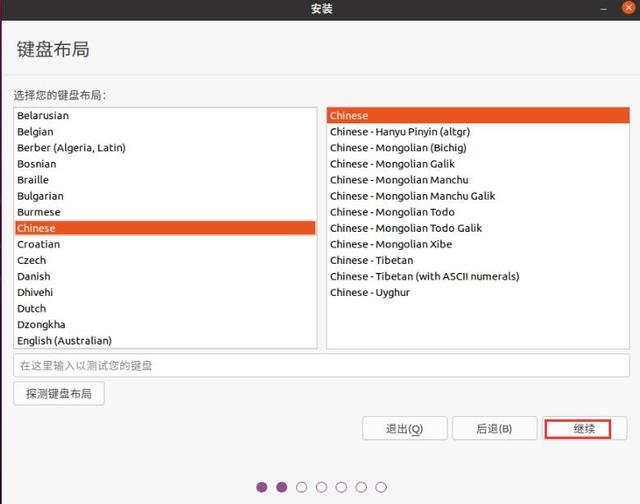Select Belarusian in the language list

[x=165, y=115]
